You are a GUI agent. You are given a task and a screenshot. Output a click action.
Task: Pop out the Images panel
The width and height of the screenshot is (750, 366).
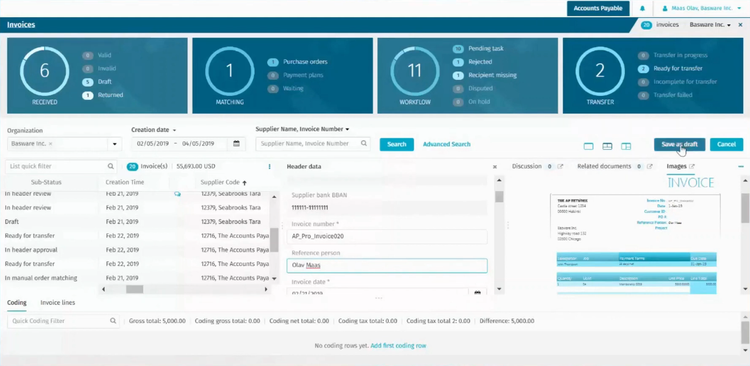coord(692,166)
